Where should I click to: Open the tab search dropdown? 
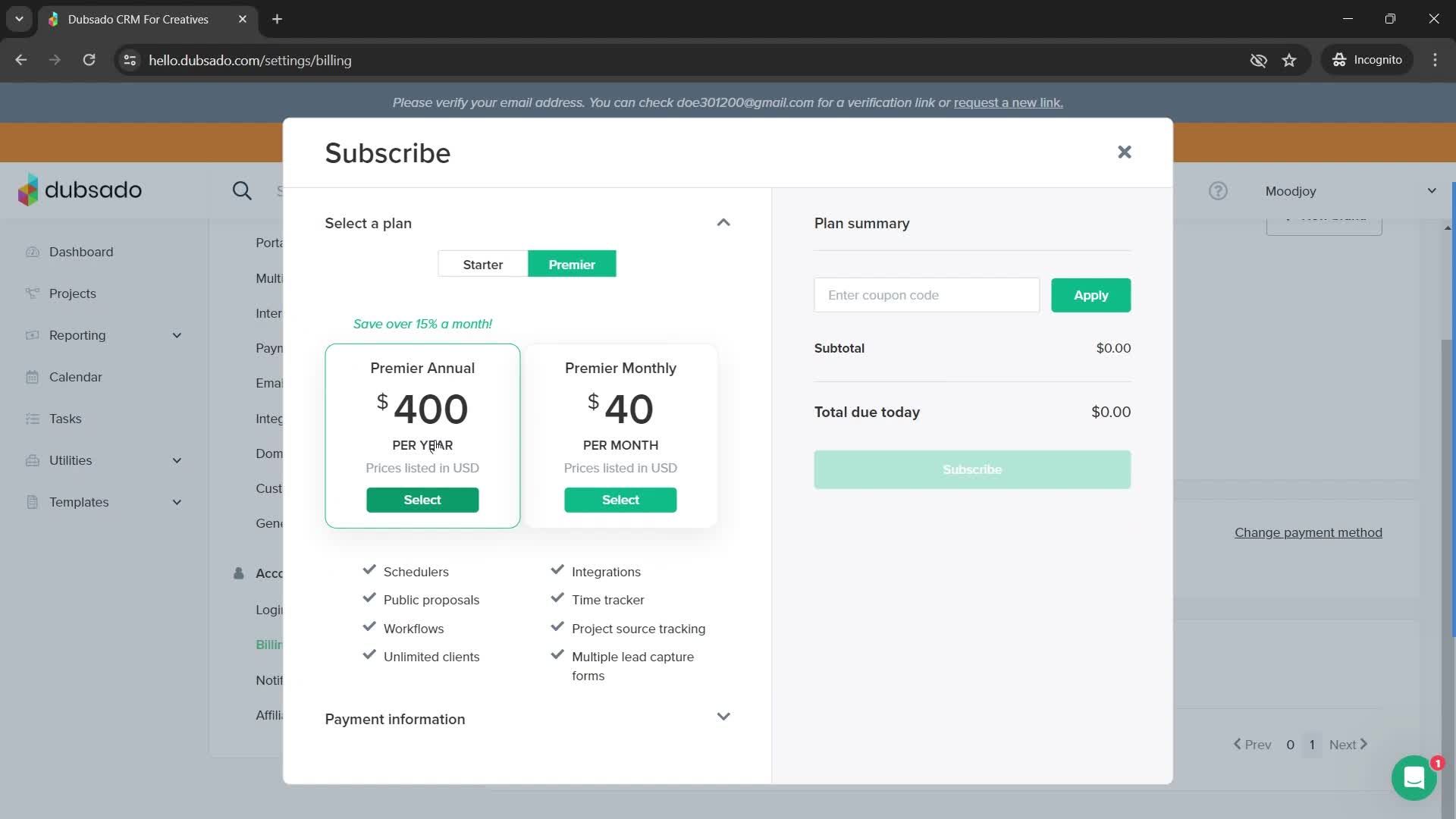[19, 19]
